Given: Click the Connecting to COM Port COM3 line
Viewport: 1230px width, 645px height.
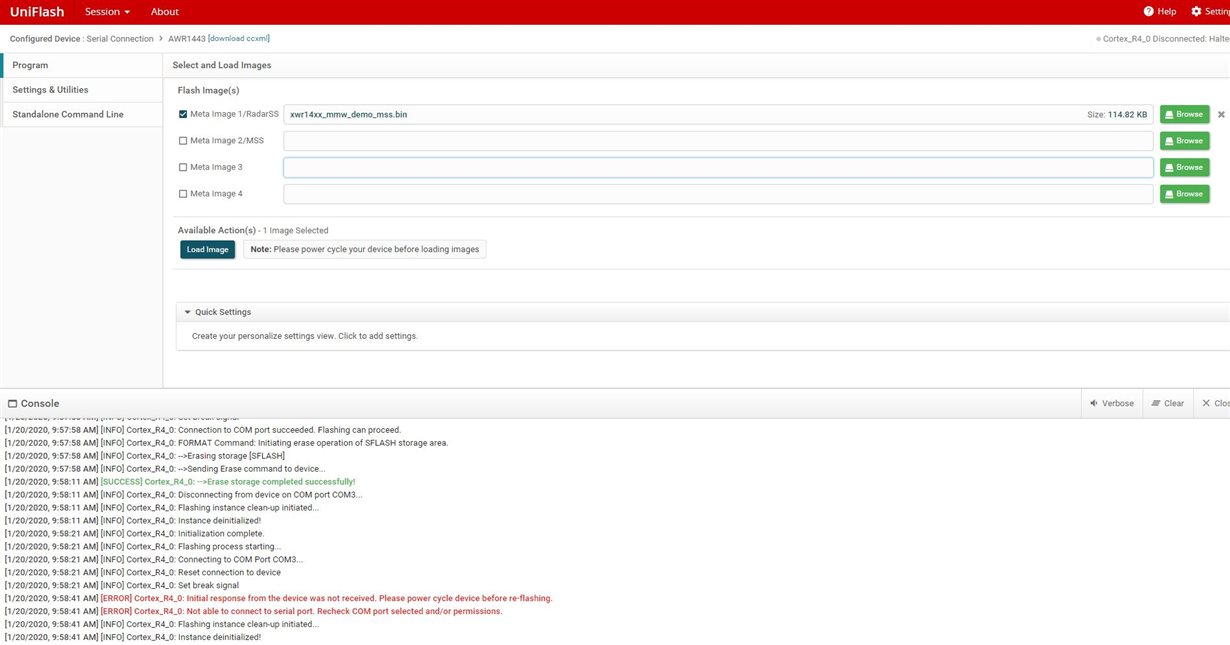Looking at the screenshot, I should (x=153, y=559).
